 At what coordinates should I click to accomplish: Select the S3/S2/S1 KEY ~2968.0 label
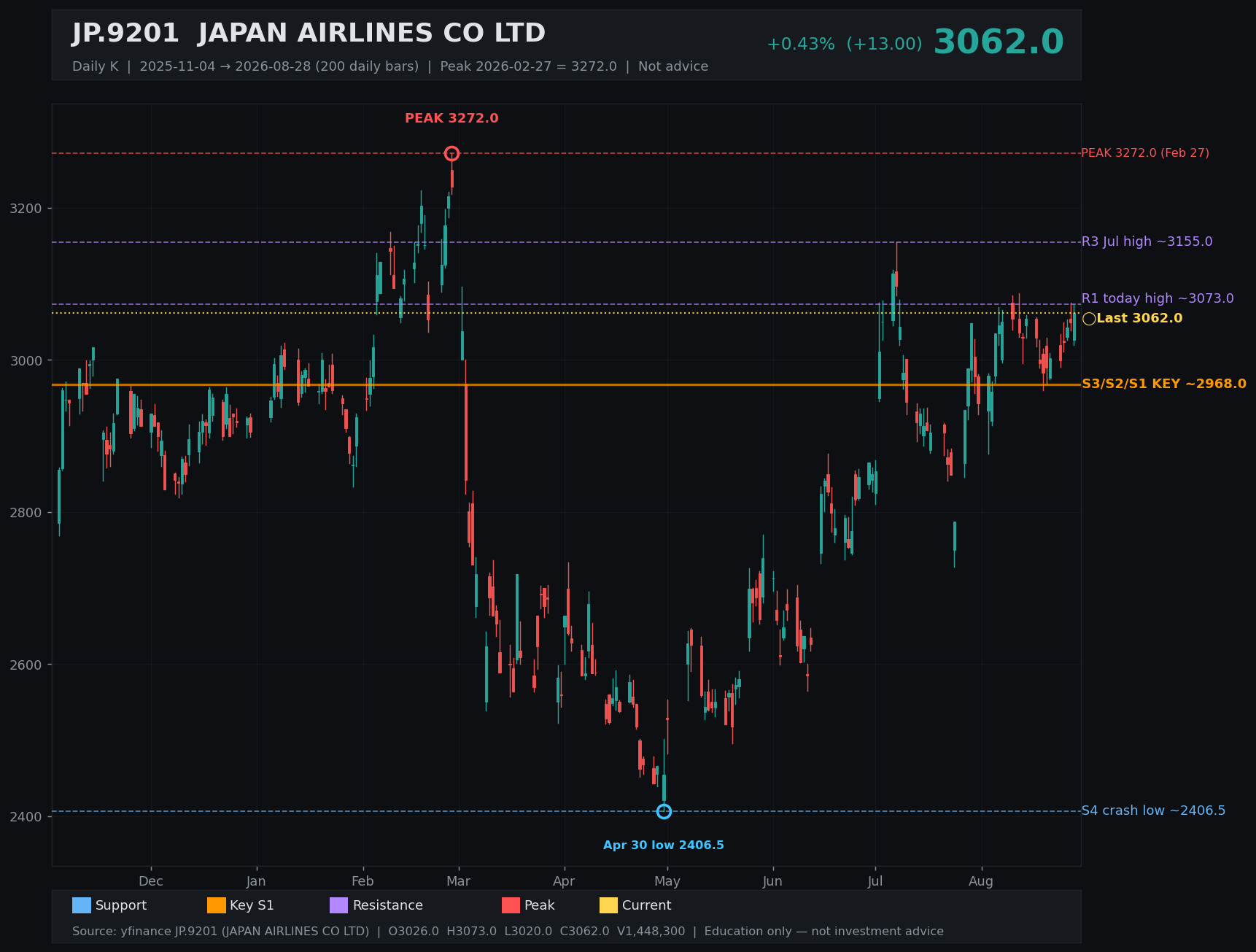[1164, 384]
